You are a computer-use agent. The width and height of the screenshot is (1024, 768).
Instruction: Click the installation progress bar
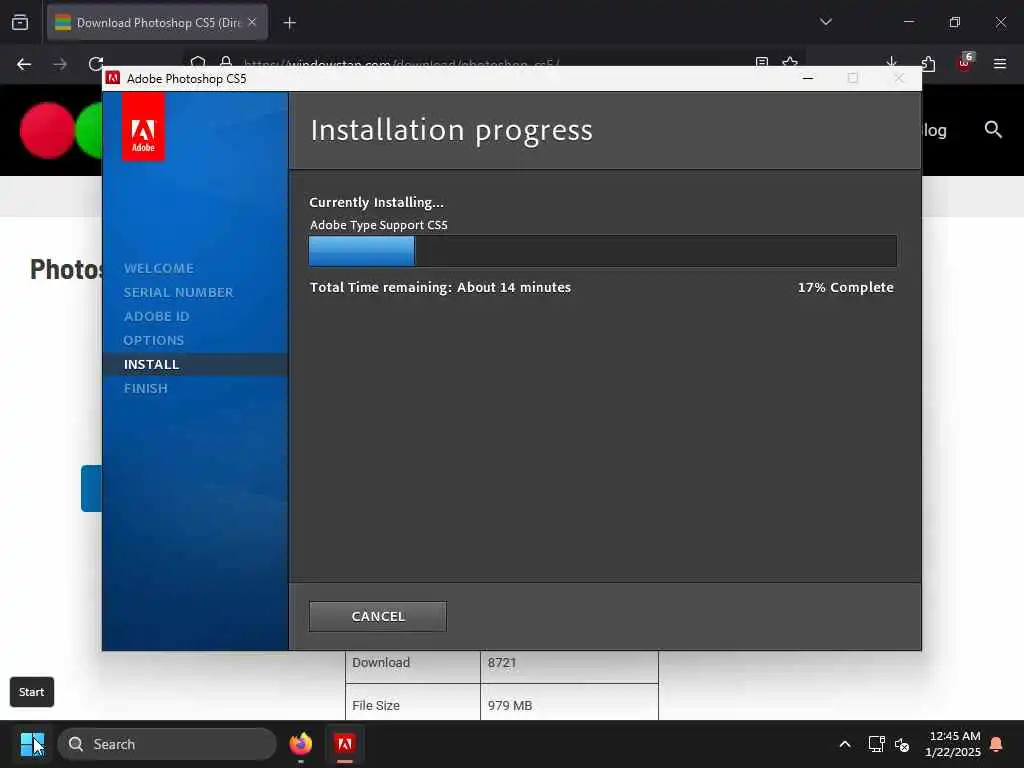tap(602, 251)
